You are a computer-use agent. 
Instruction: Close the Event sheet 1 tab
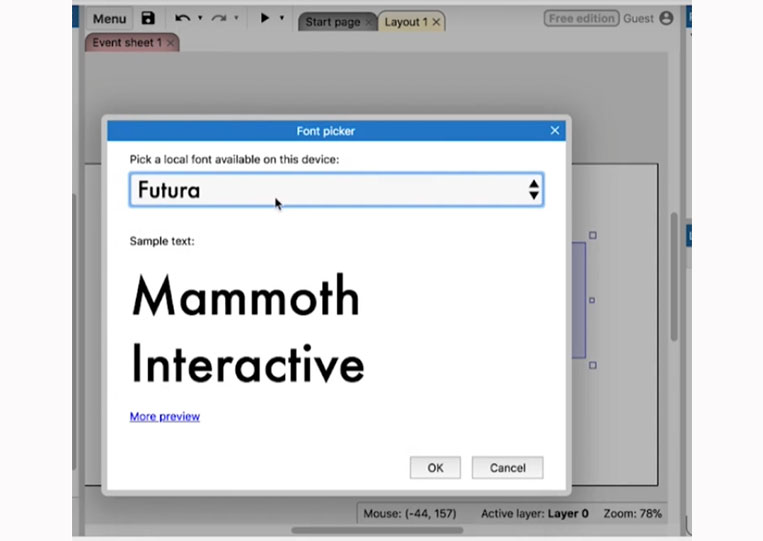(x=170, y=43)
